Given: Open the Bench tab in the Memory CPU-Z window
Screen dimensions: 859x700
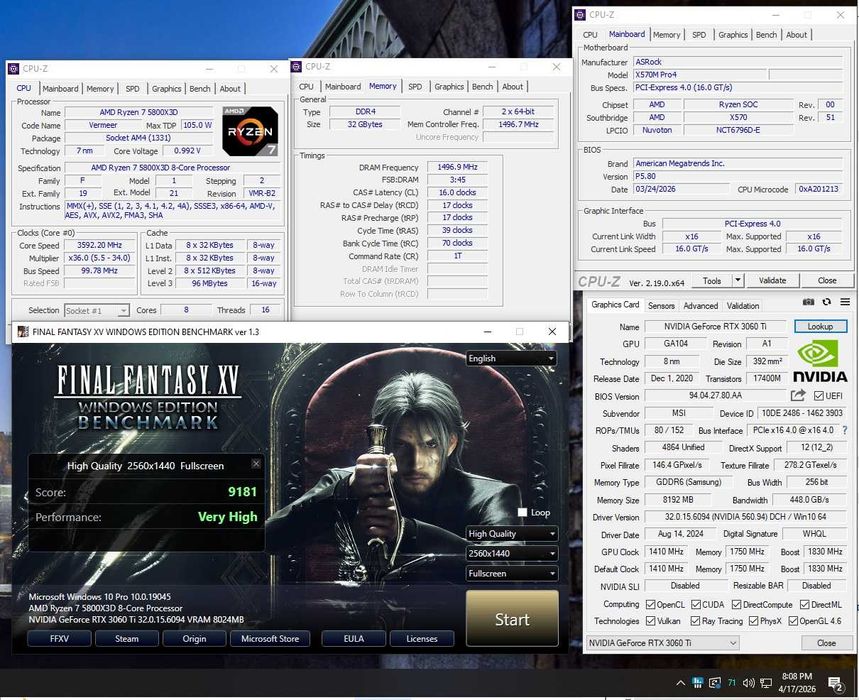Looking at the screenshot, I should click(x=482, y=87).
